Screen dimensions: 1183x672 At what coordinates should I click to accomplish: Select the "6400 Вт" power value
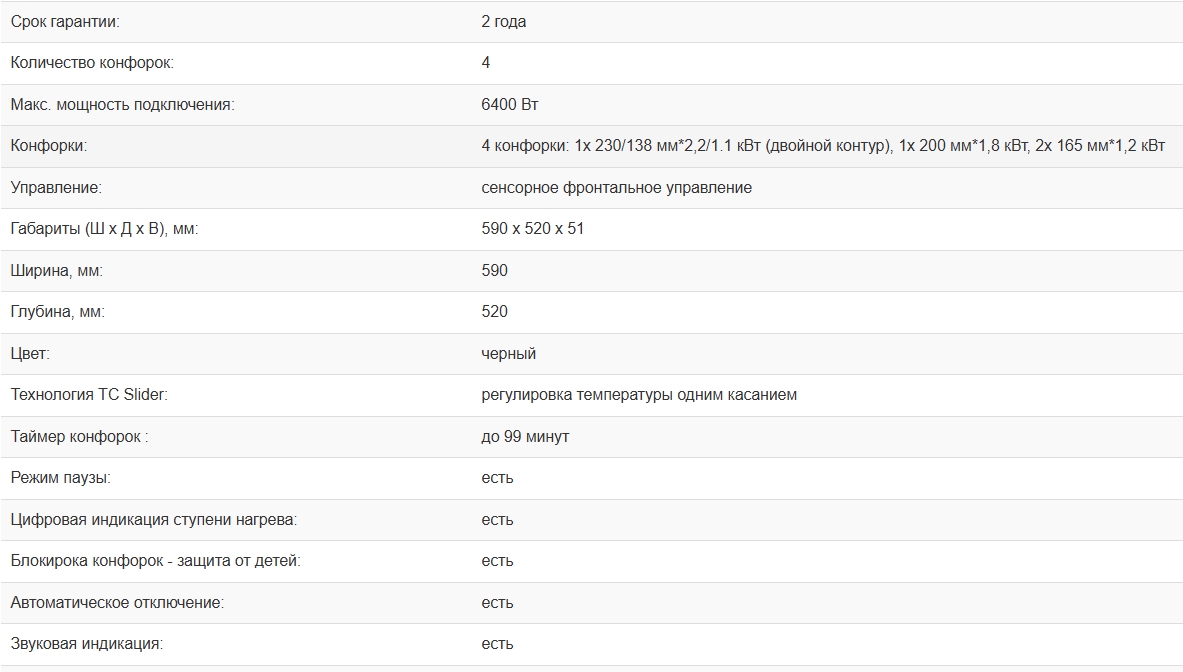point(510,104)
